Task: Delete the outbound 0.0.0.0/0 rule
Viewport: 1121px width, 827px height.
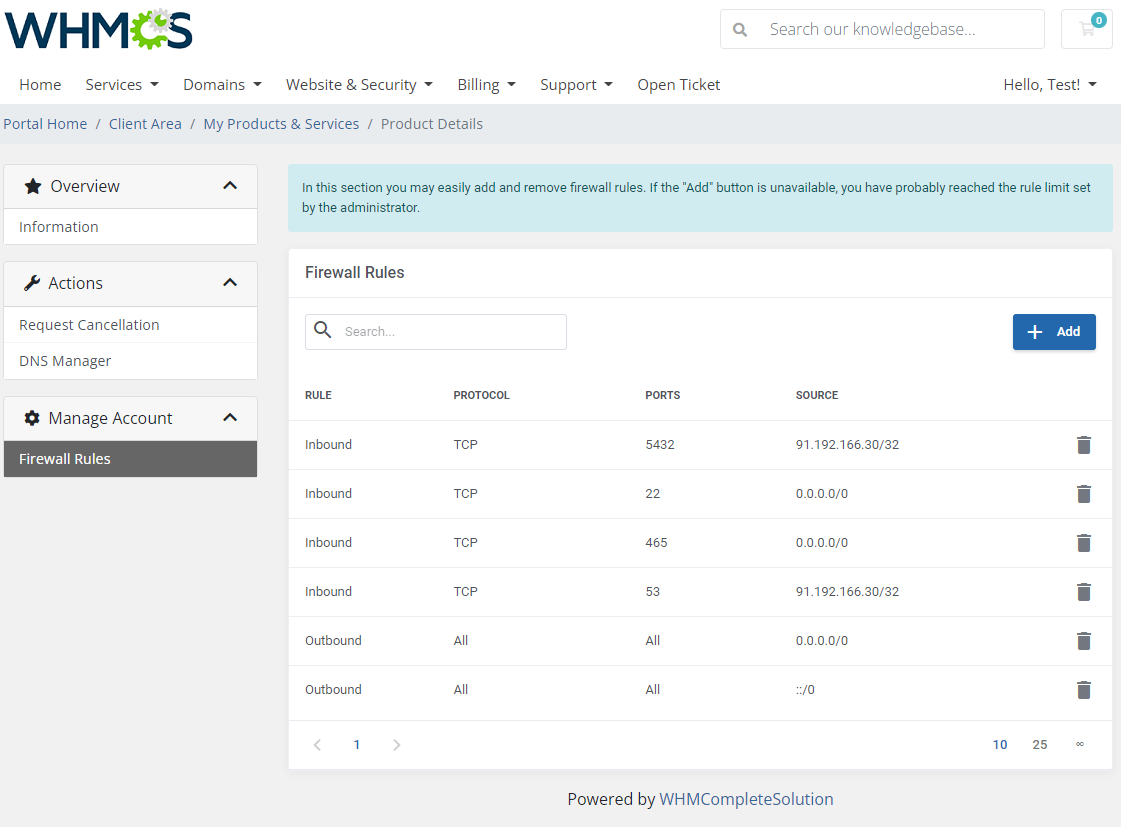Action: 1083,640
